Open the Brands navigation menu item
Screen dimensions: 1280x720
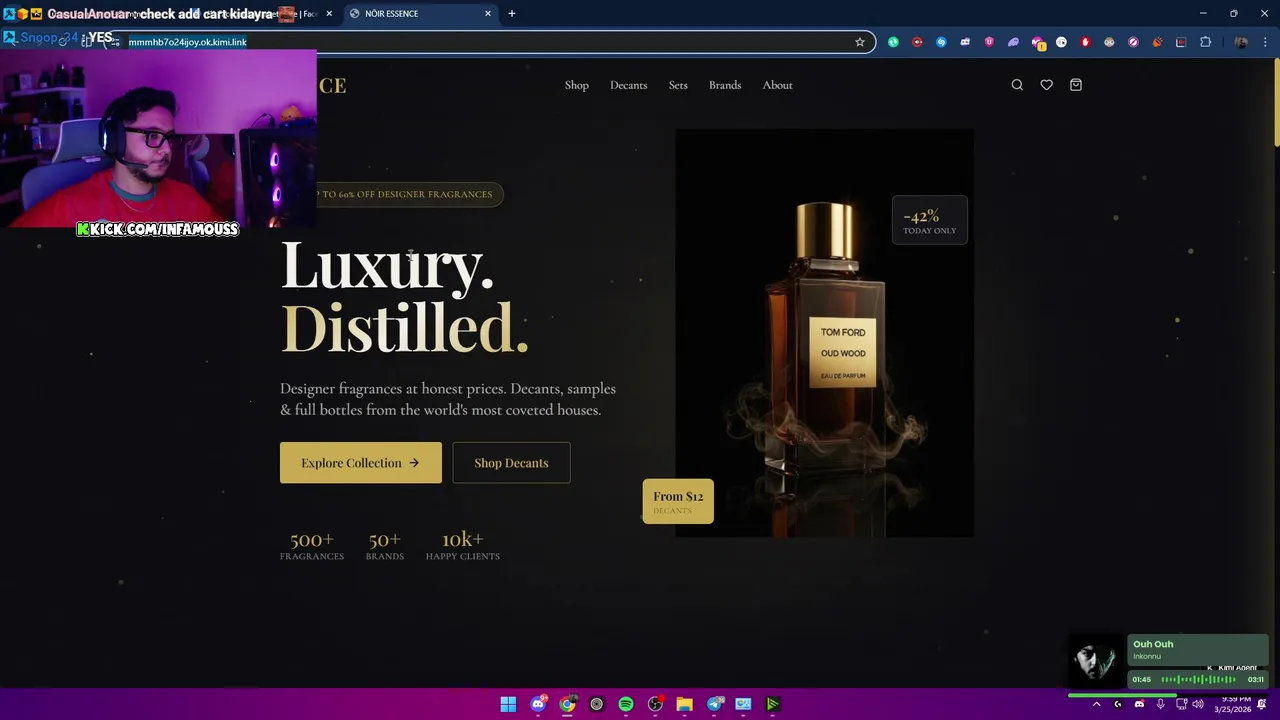tap(725, 85)
